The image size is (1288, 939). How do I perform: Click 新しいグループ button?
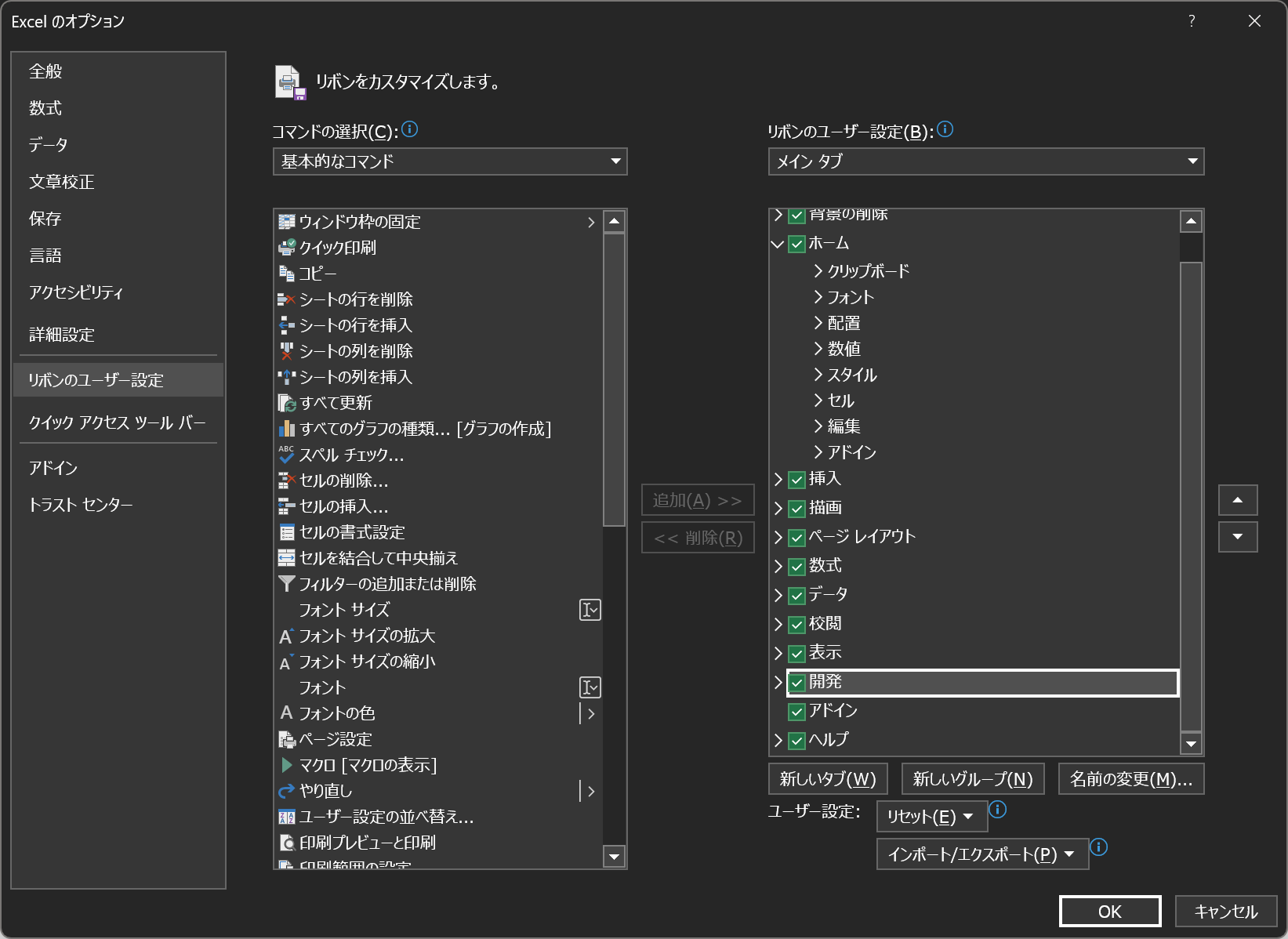973,779
